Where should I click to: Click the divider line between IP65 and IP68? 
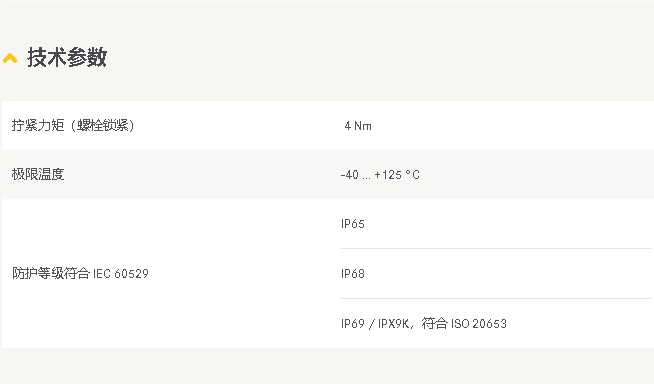[x=496, y=248]
